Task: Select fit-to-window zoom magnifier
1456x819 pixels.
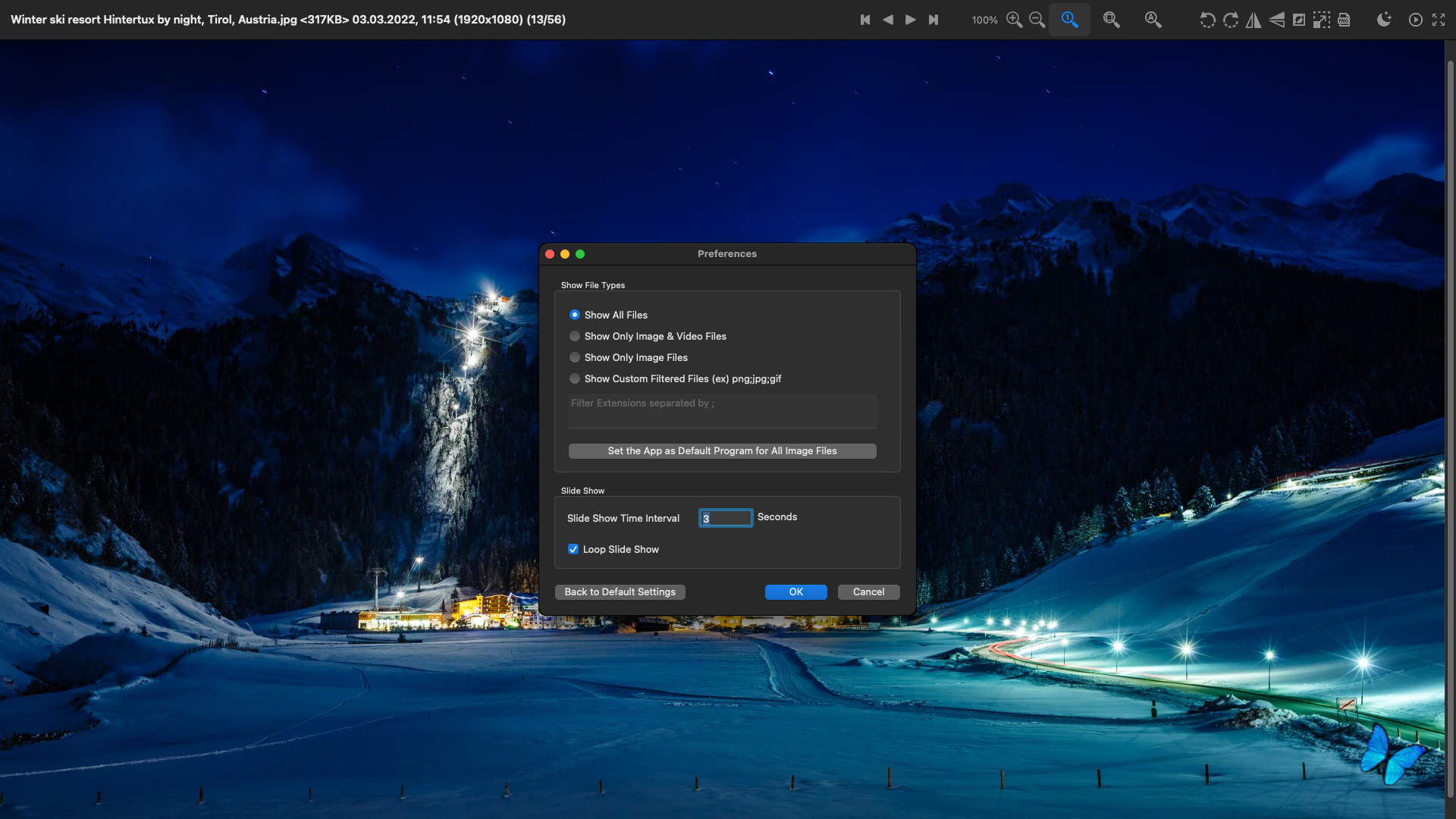Action: 1112,20
